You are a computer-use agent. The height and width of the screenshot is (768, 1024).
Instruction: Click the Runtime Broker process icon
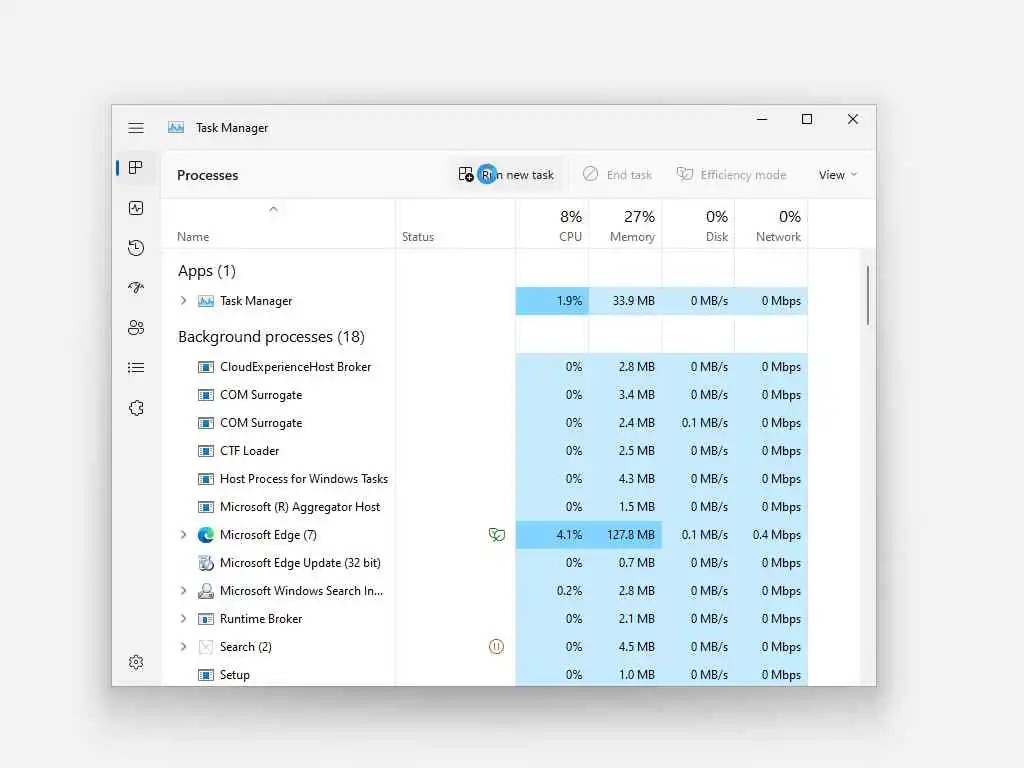(206, 618)
